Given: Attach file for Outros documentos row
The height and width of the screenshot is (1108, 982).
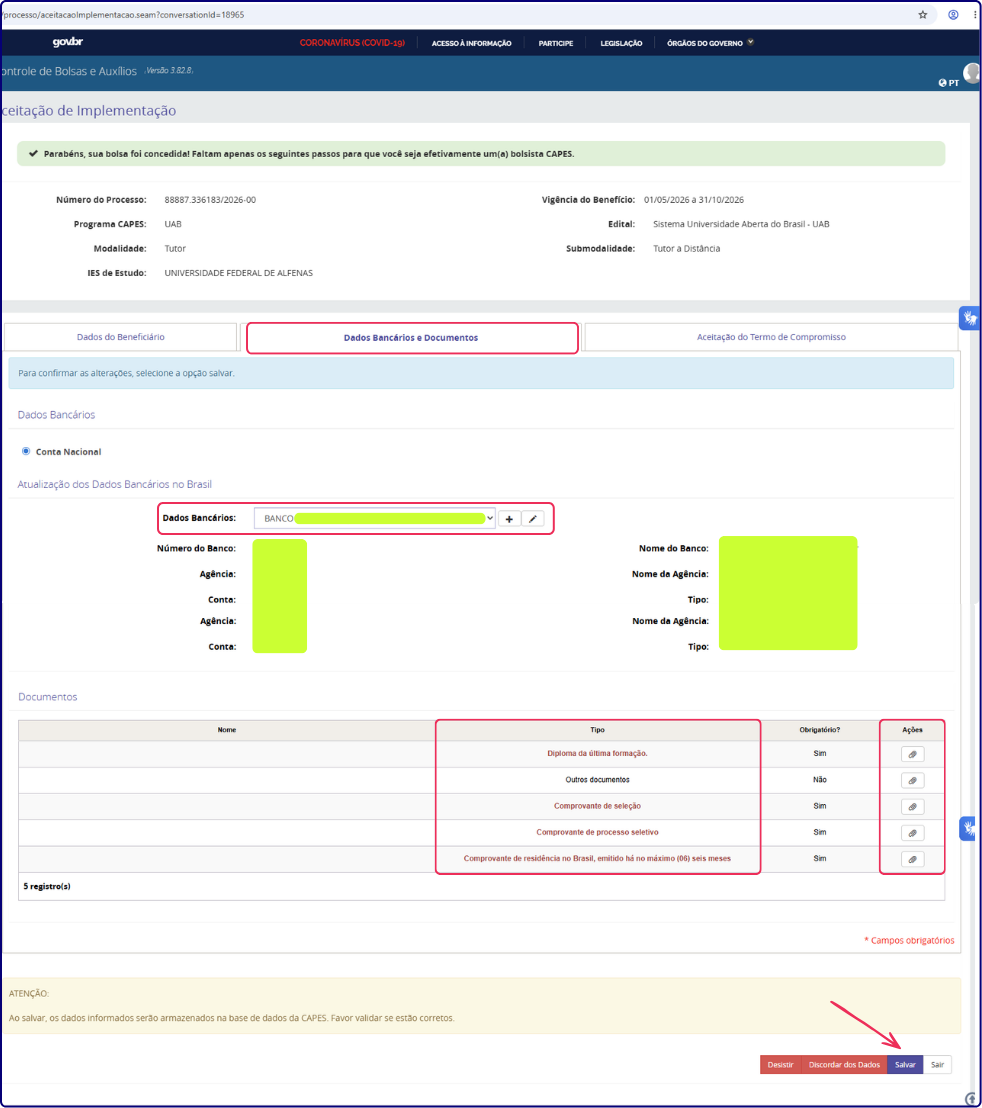Looking at the screenshot, I should pos(912,780).
